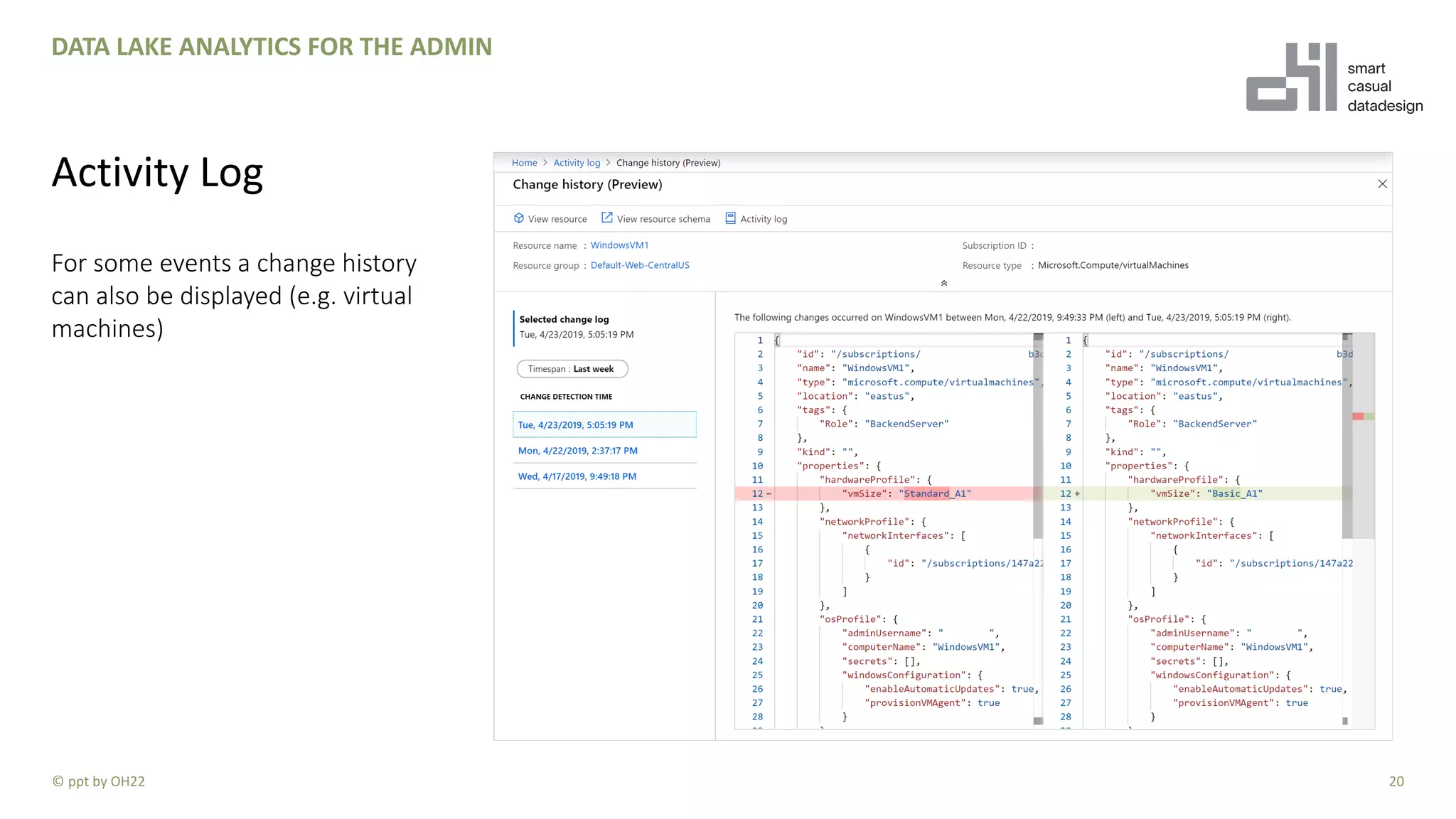Click the View resource cube icon
The width and height of the screenshot is (1456, 819).
518,218
